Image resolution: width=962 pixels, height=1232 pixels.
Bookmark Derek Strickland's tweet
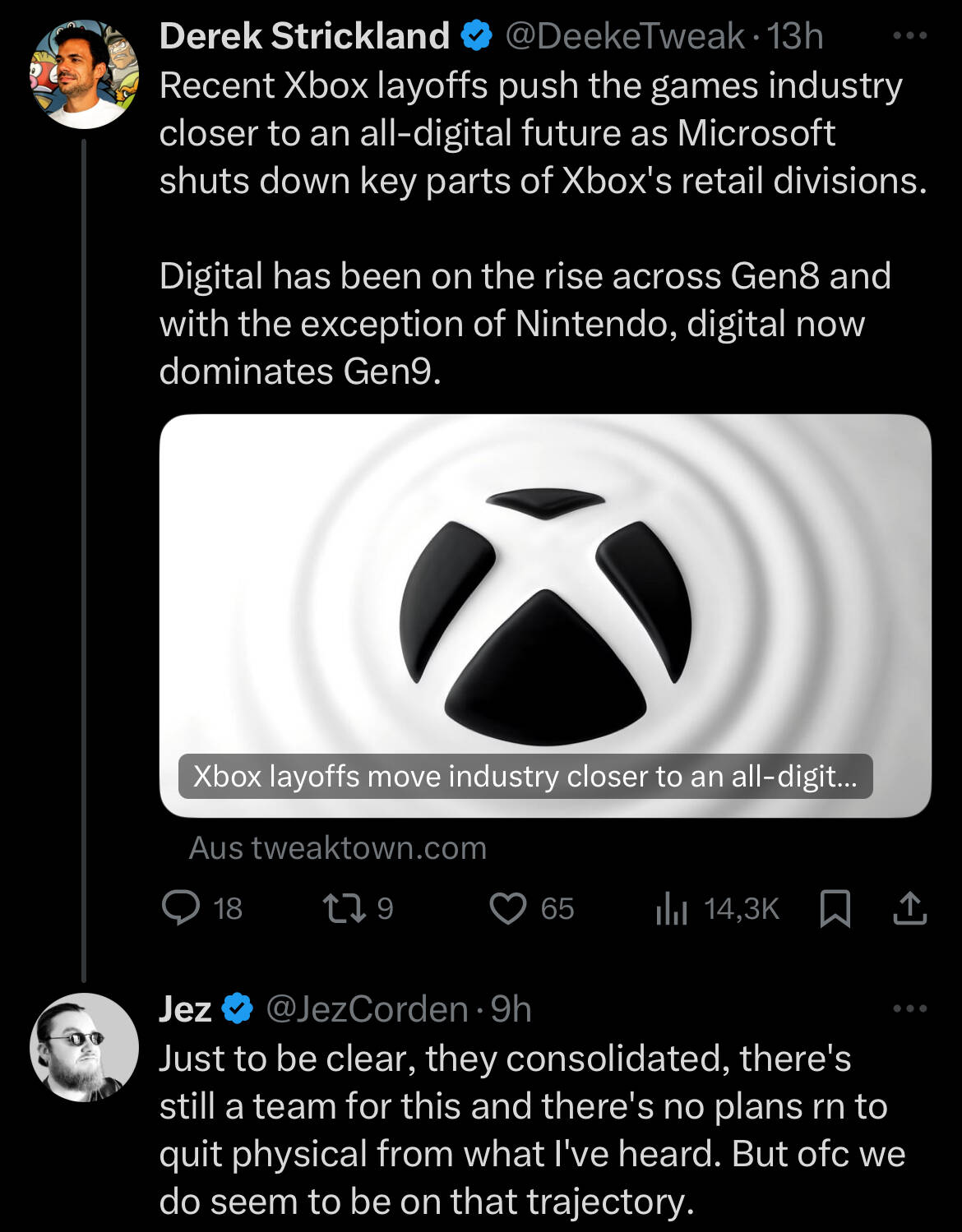(835, 908)
